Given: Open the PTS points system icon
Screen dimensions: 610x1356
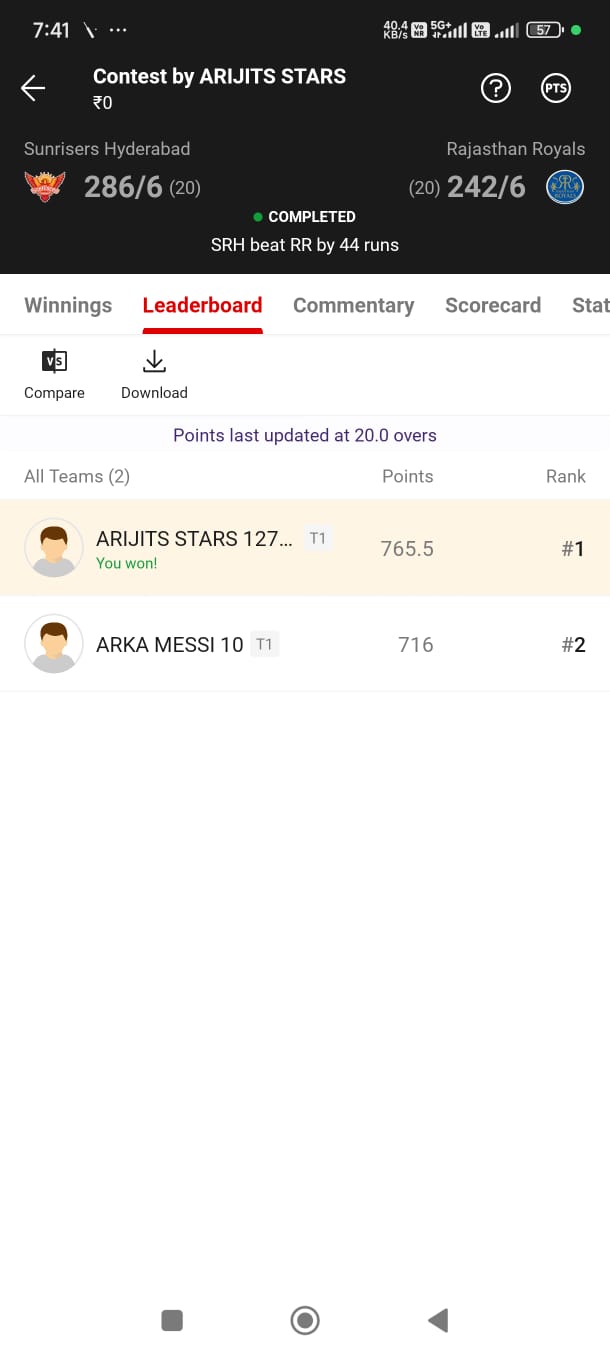Looking at the screenshot, I should point(556,88).
